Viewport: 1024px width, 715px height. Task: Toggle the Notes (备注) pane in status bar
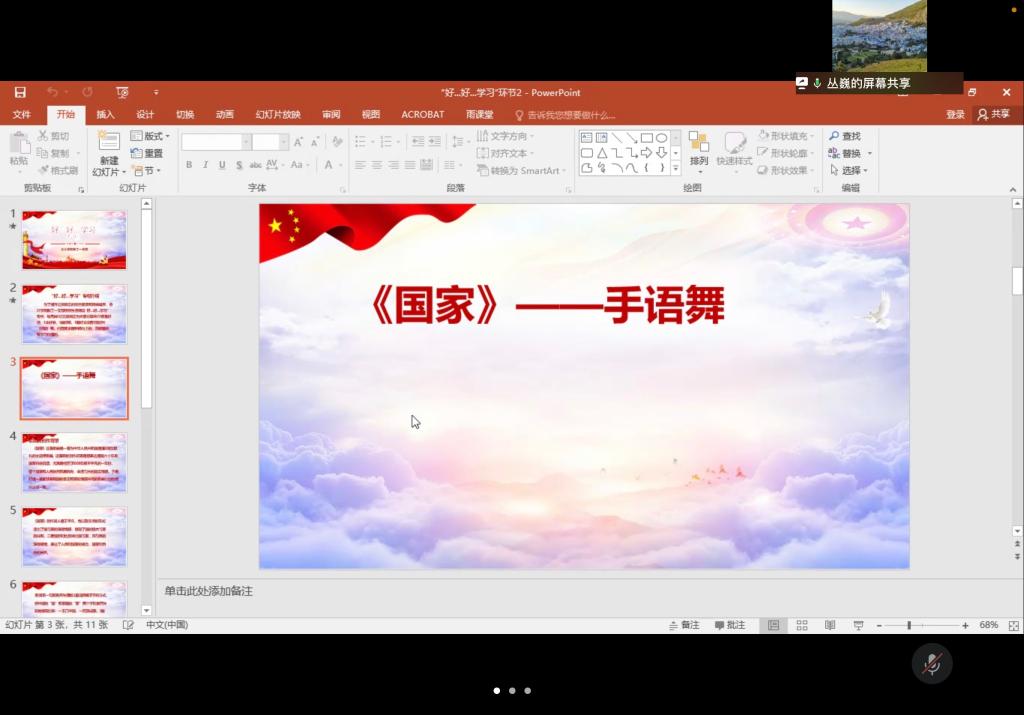(x=684, y=625)
